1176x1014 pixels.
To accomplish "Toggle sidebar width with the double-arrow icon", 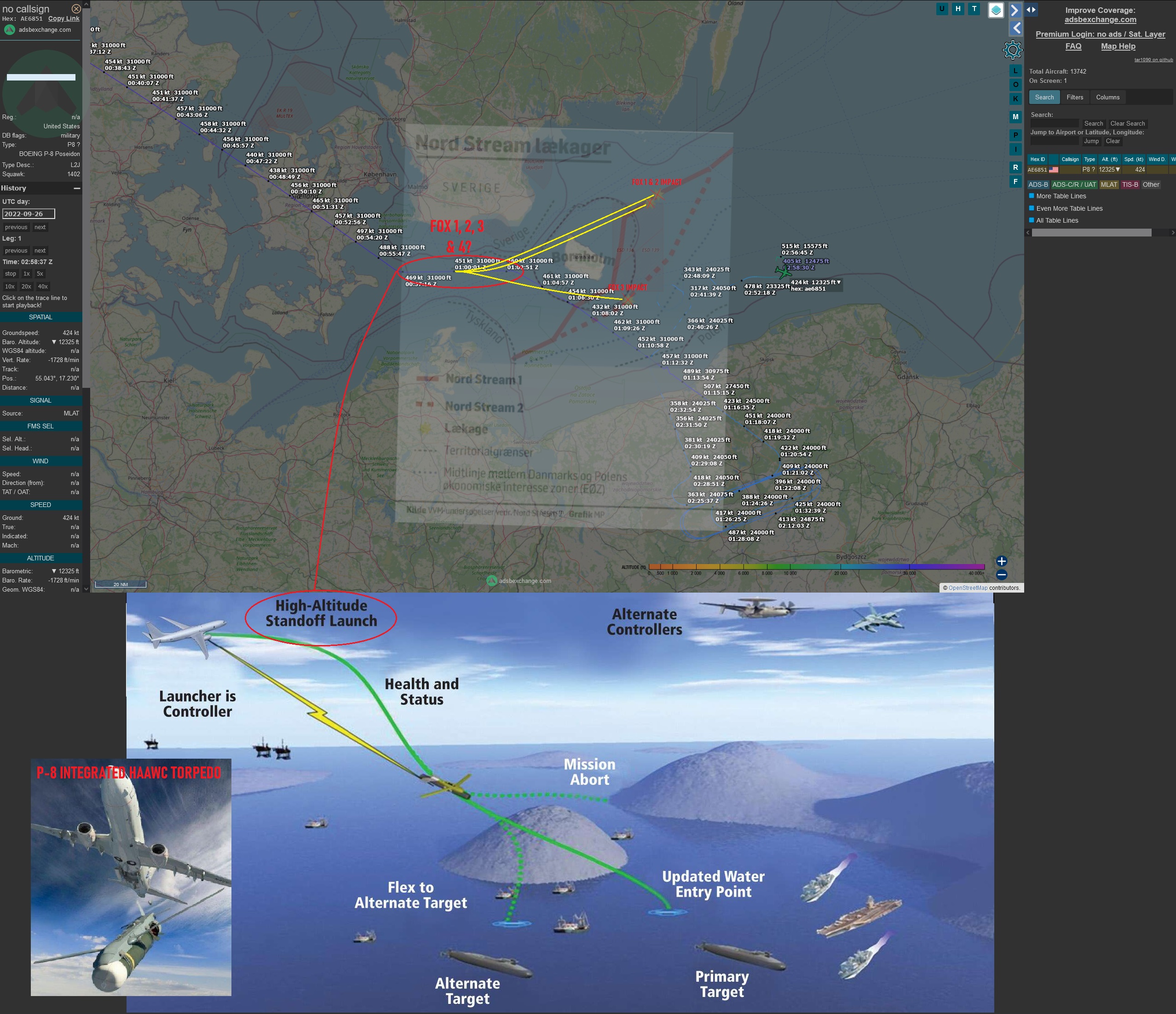I will pyautogui.click(x=1031, y=10).
